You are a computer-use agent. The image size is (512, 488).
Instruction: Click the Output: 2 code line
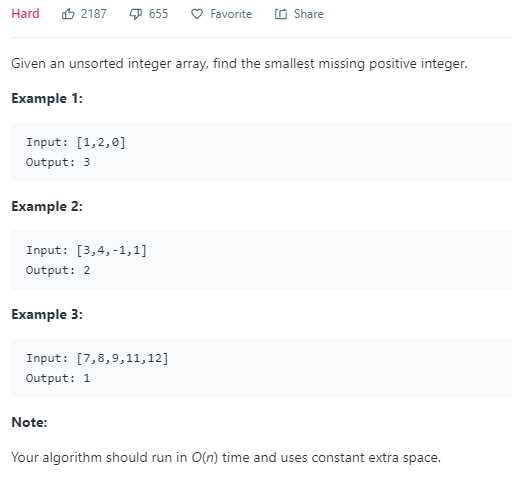pyautogui.click(x=58, y=270)
